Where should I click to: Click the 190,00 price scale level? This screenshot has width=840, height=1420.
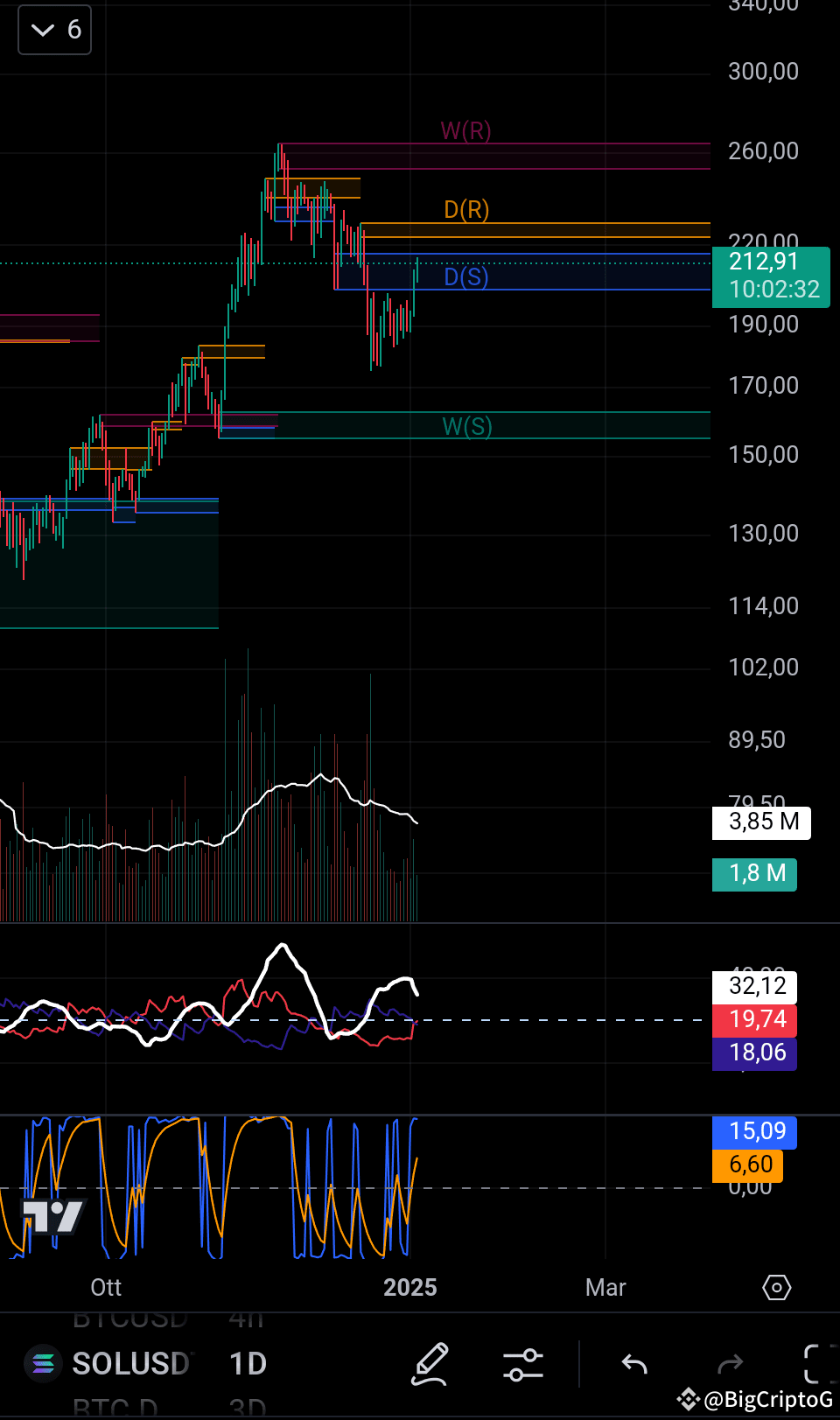tap(764, 324)
